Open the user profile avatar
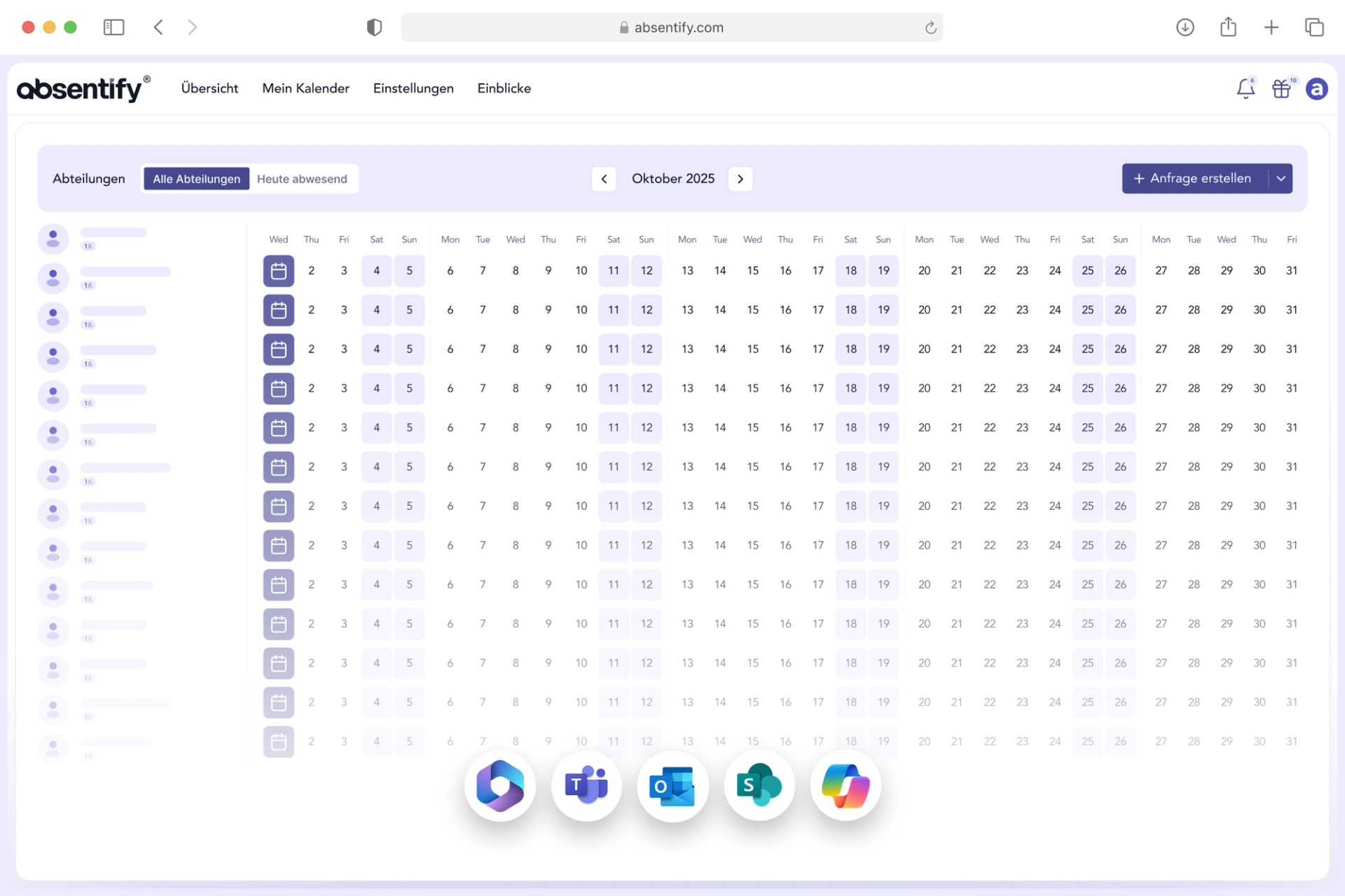Viewport: 1345px width, 896px height. click(1316, 89)
